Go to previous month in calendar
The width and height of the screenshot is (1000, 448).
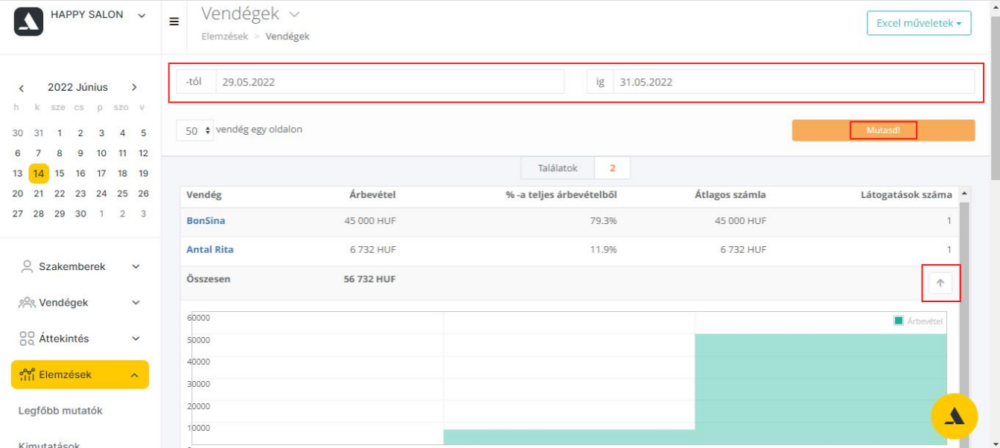click(x=22, y=87)
